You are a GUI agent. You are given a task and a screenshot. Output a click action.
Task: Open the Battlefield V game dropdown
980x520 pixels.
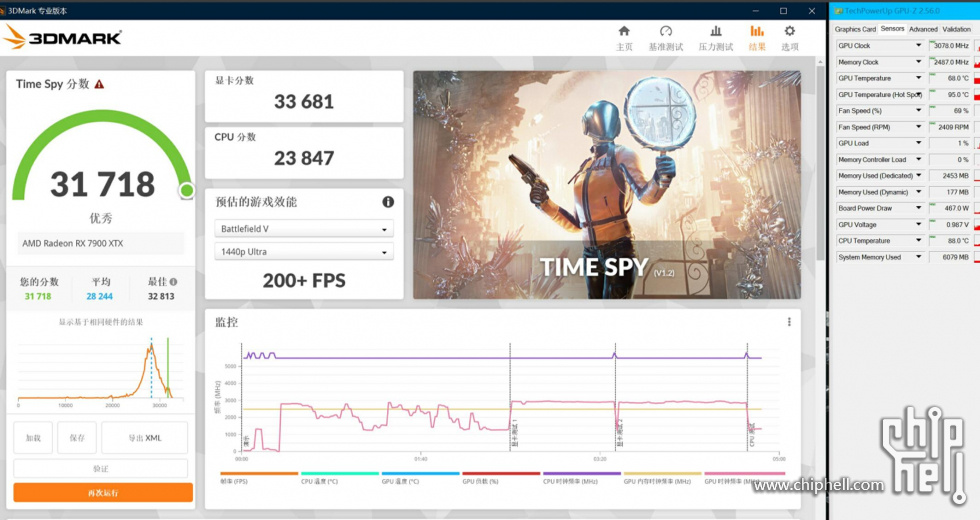304,229
